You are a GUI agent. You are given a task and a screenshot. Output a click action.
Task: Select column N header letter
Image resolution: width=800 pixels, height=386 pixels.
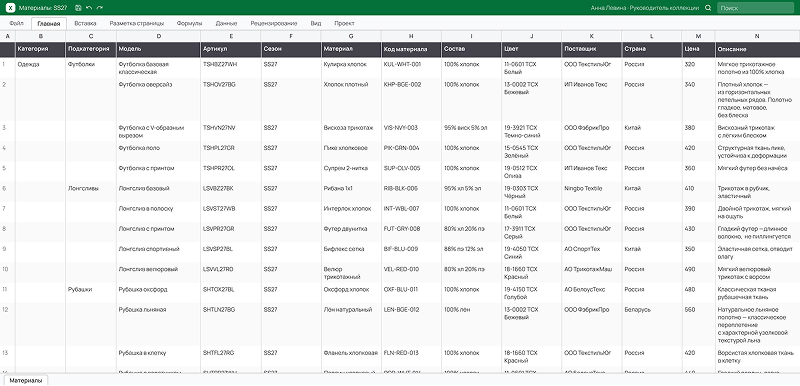click(x=757, y=36)
